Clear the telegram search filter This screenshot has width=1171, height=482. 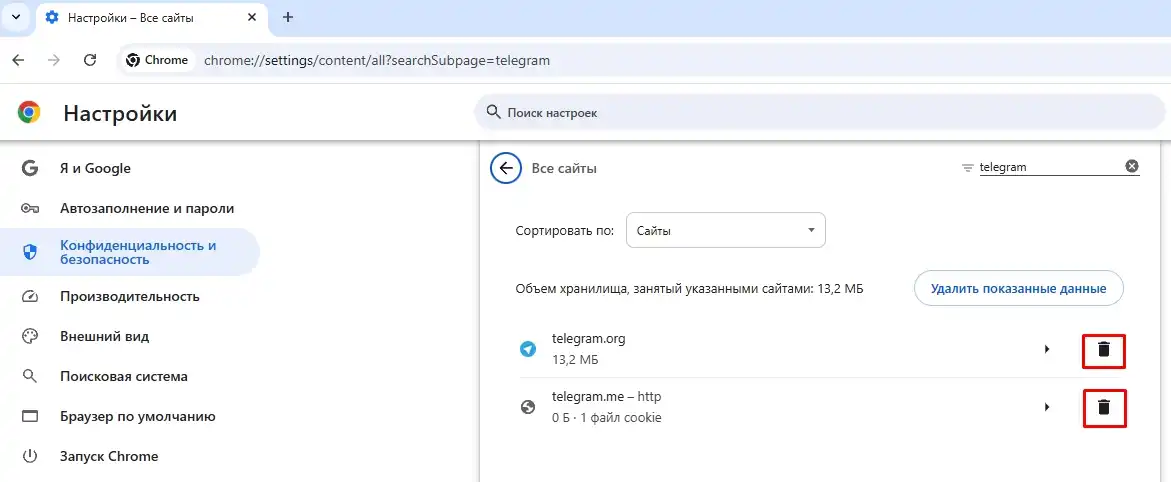(1132, 167)
